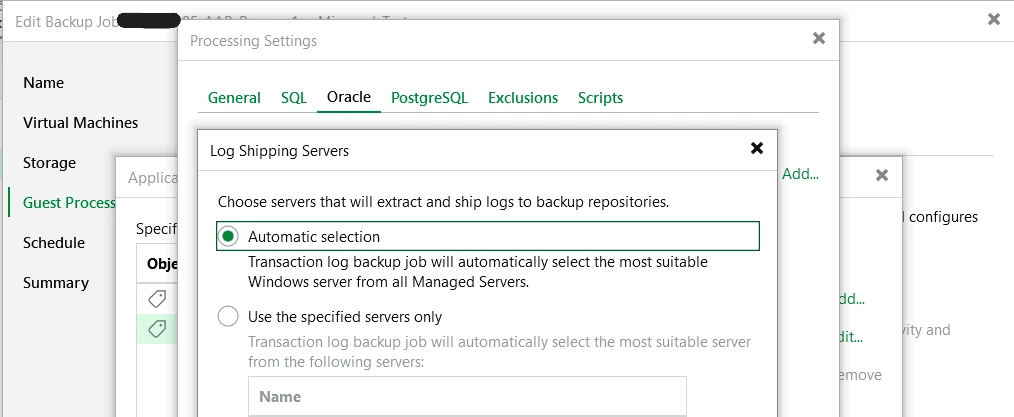Jump to the Schedule wizard step
1014x417 pixels.
pyautogui.click(x=54, y=243)
